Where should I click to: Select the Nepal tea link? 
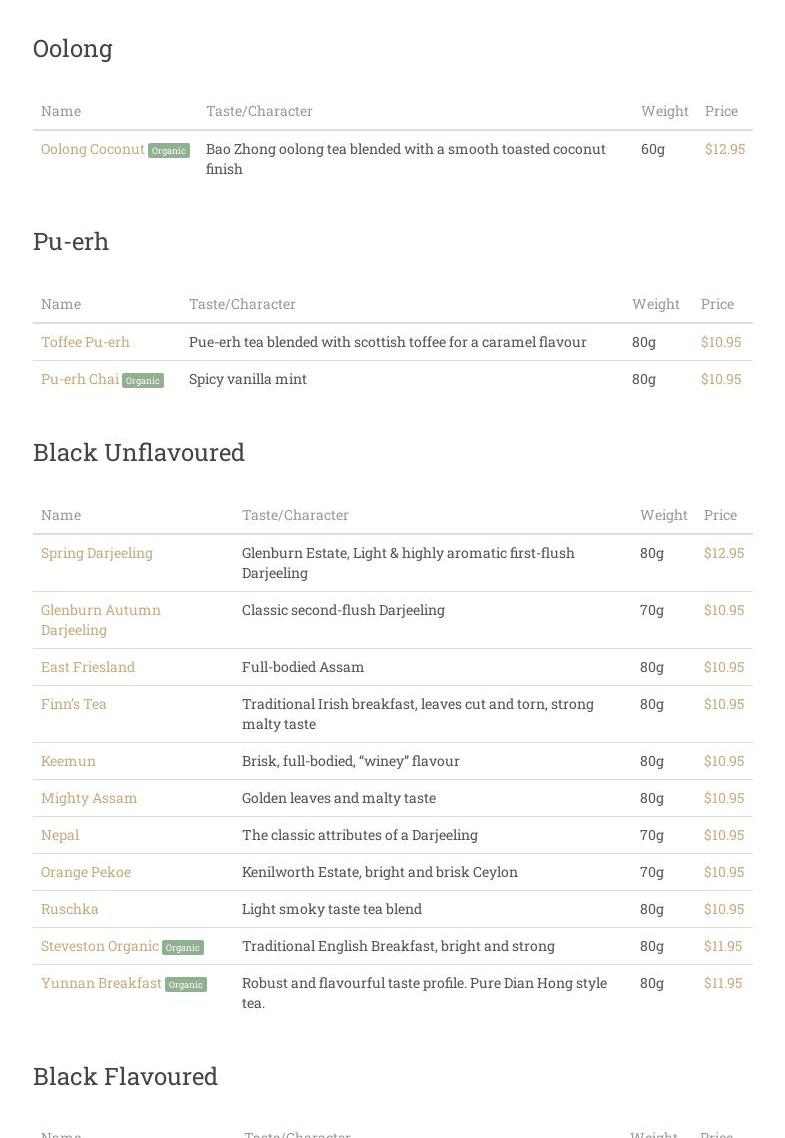click(x=60, y=835)
